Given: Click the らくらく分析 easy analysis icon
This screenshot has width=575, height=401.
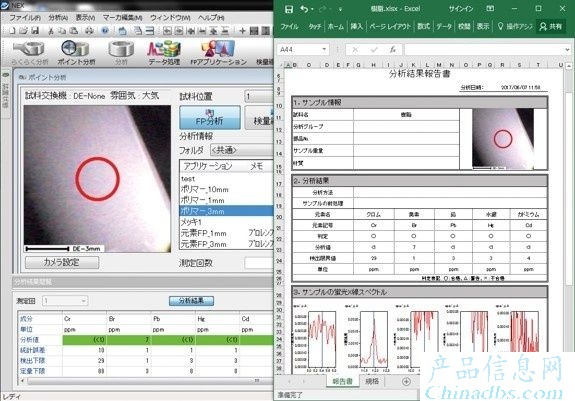Looking at the screenshot, I should tap(29, 52).
